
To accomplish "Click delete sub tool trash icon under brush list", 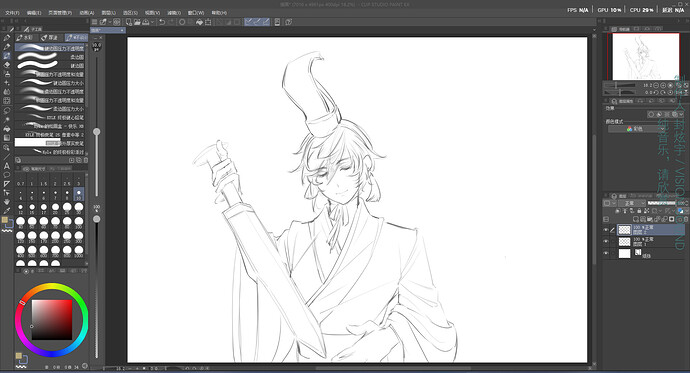I will (x=86, y=160).
